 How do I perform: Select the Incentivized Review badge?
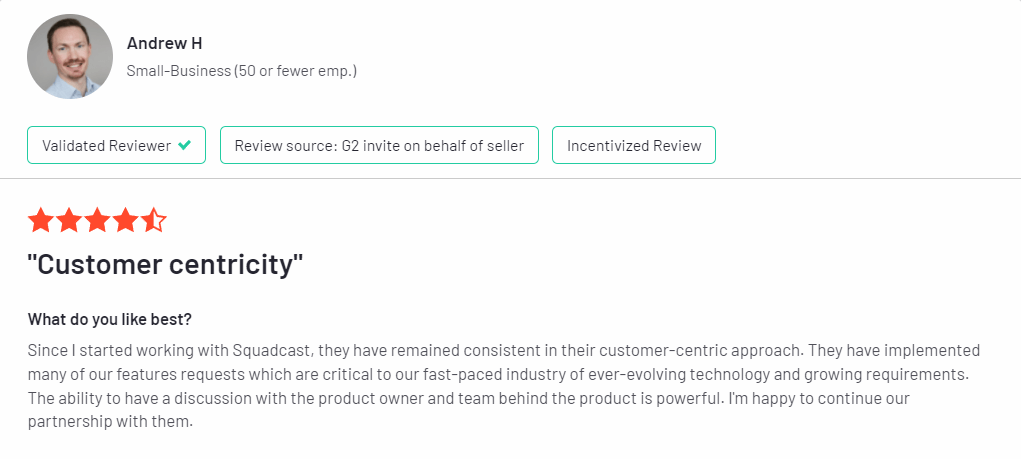point(634,145)
